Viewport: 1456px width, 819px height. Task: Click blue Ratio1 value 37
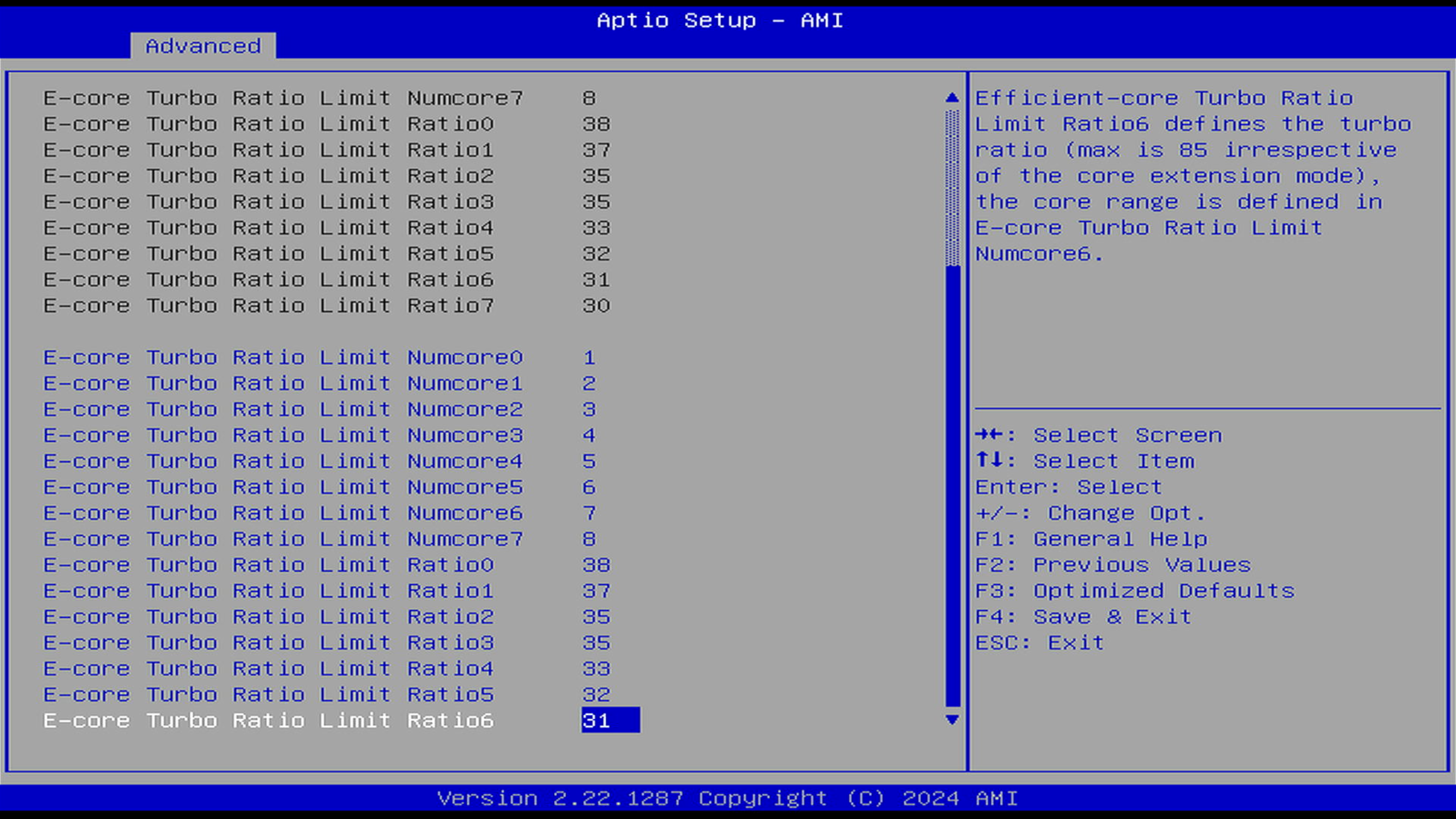click(x=596, y=591)
